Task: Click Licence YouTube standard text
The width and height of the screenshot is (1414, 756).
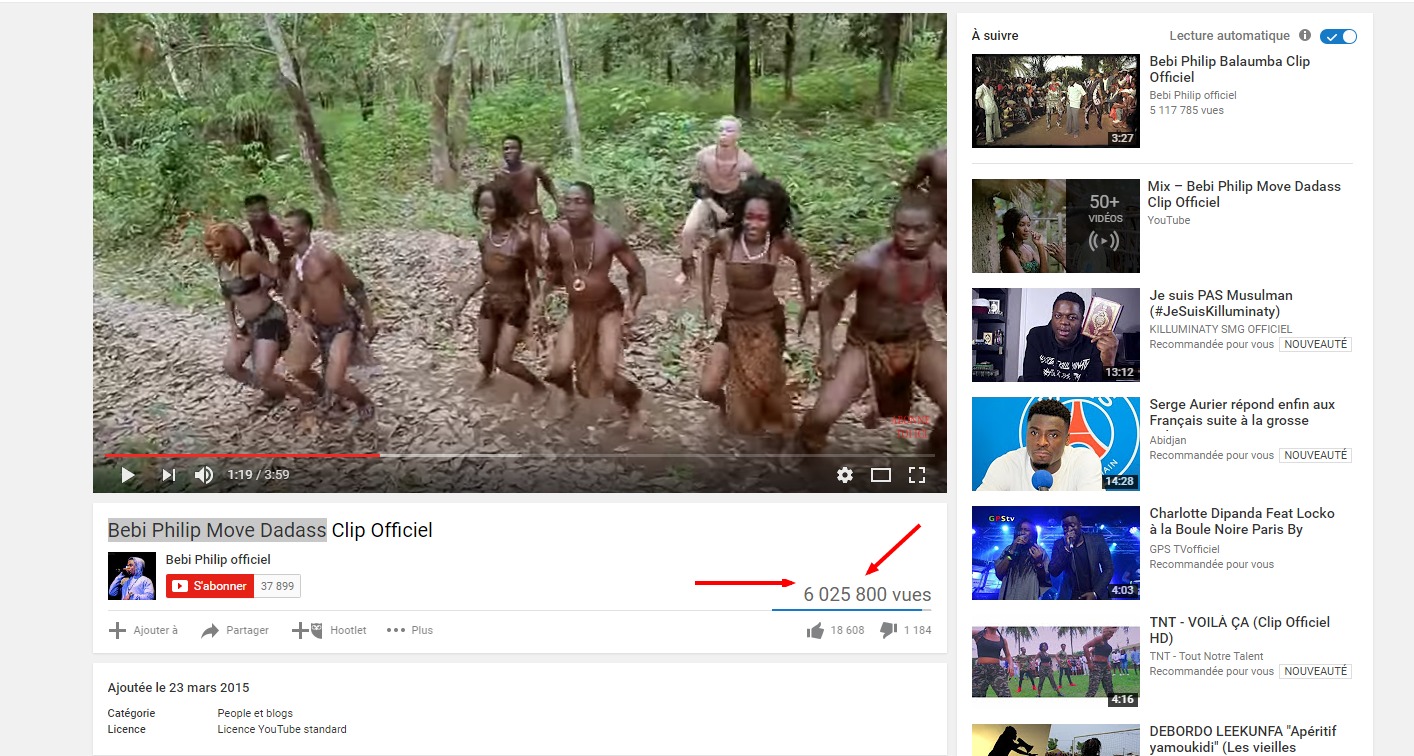Action: [x=282, y=729]
